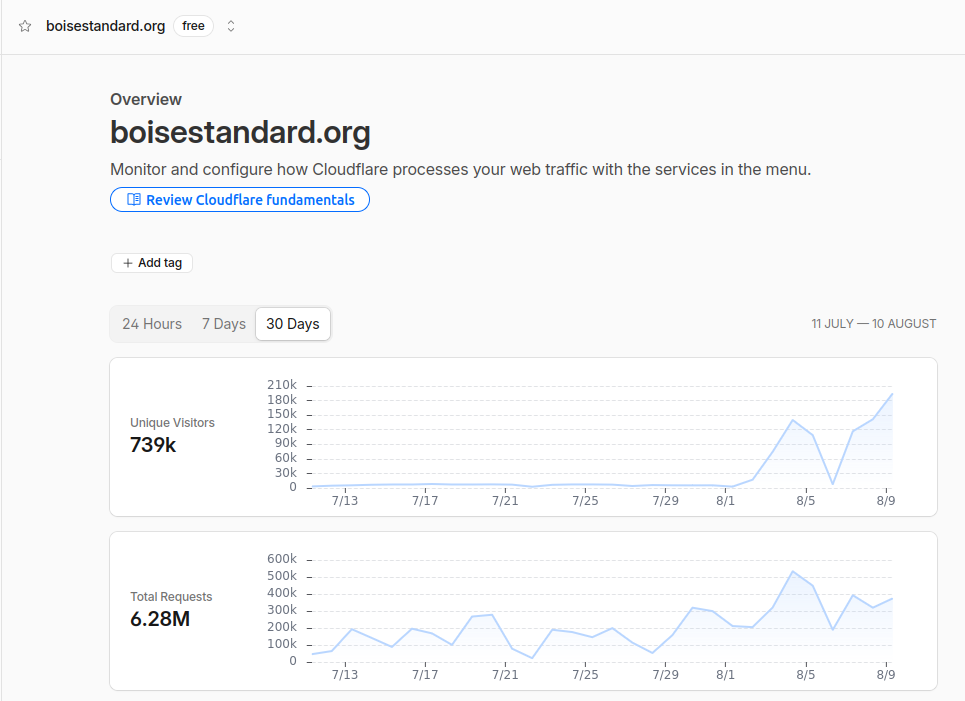Click the 7/21 tick on Total Requests chart
Screen dimensions: 965x701
pos(505,675)
